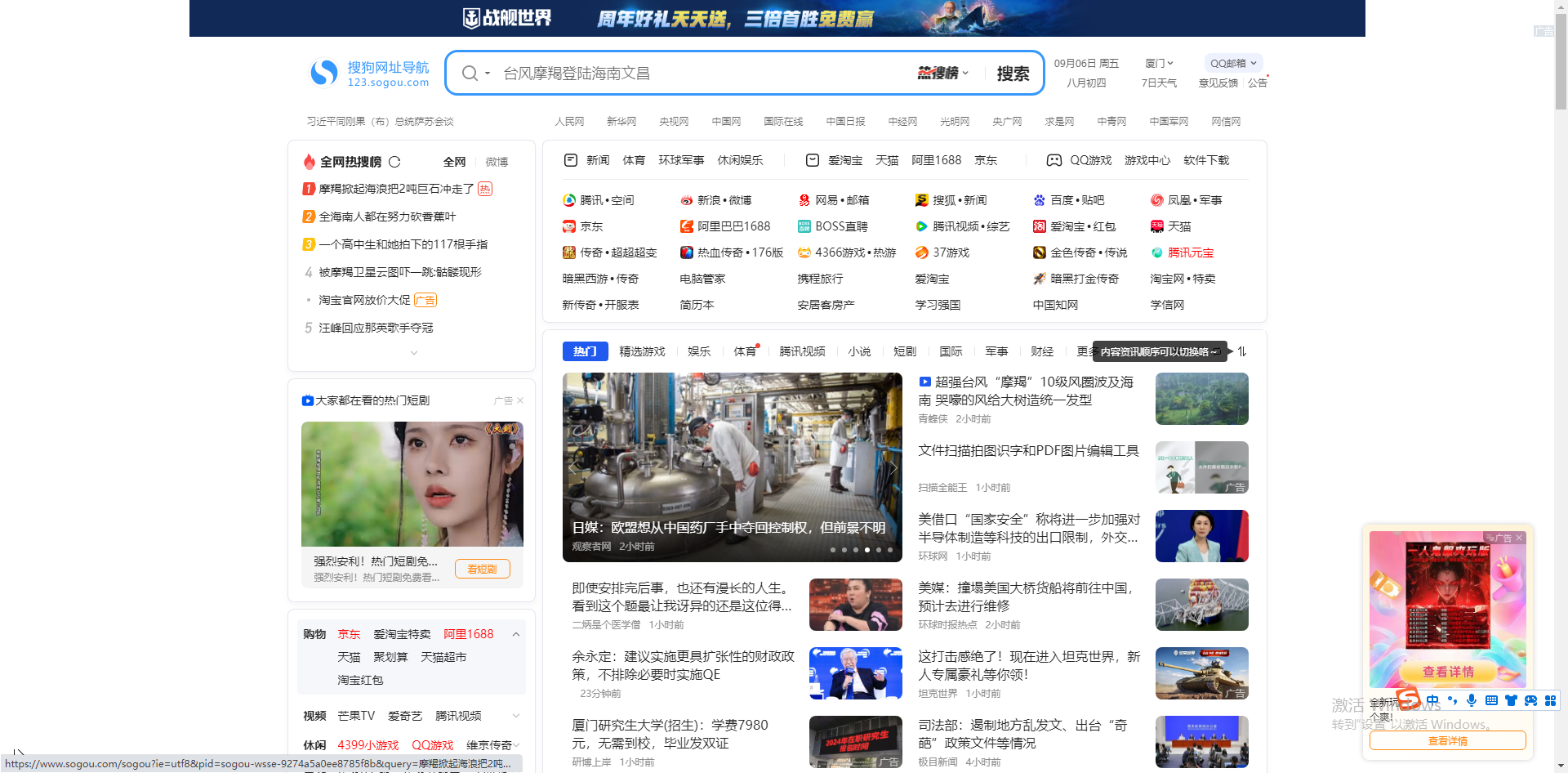Viewport: 1568px width, 773px height.
Task: Open the search engine selector magnifier icon
Action: (x=470, y=74)
